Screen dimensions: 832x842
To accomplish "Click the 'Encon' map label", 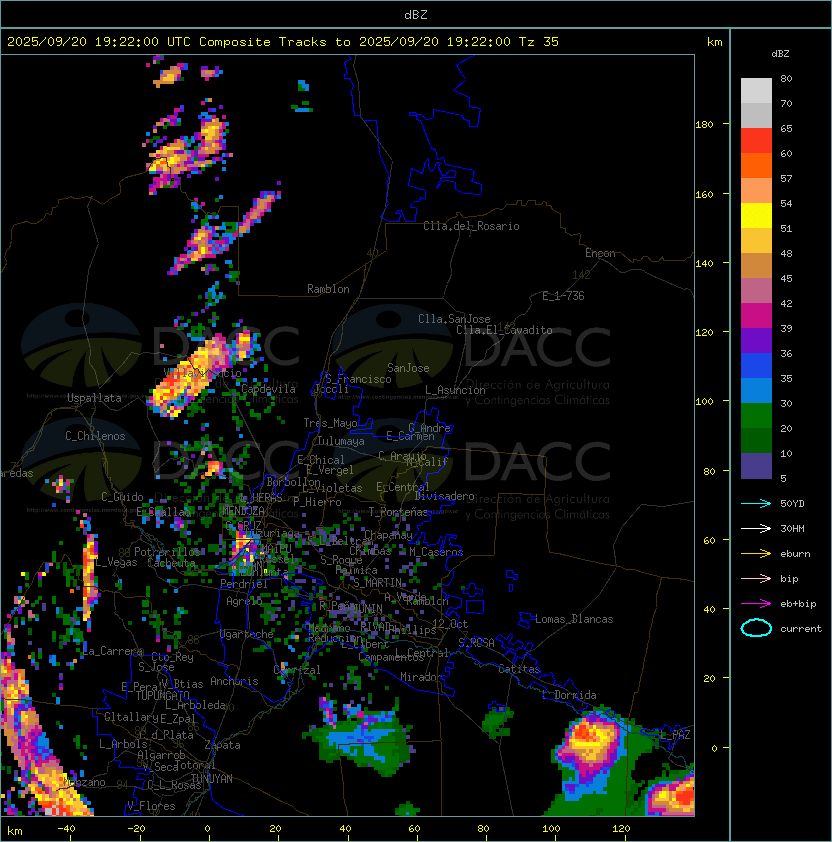I will 600,253.
